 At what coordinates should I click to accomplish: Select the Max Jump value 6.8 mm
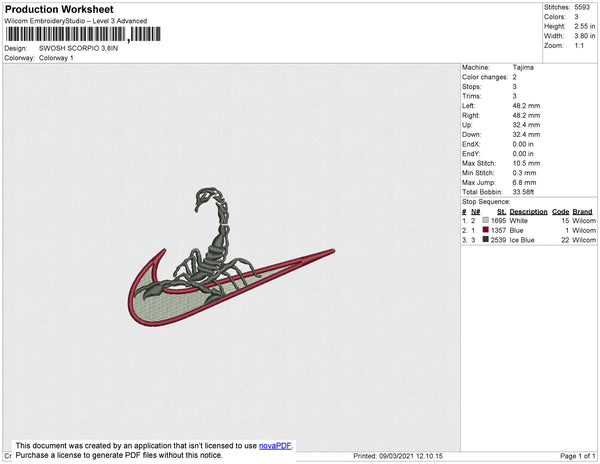[524, 182]
